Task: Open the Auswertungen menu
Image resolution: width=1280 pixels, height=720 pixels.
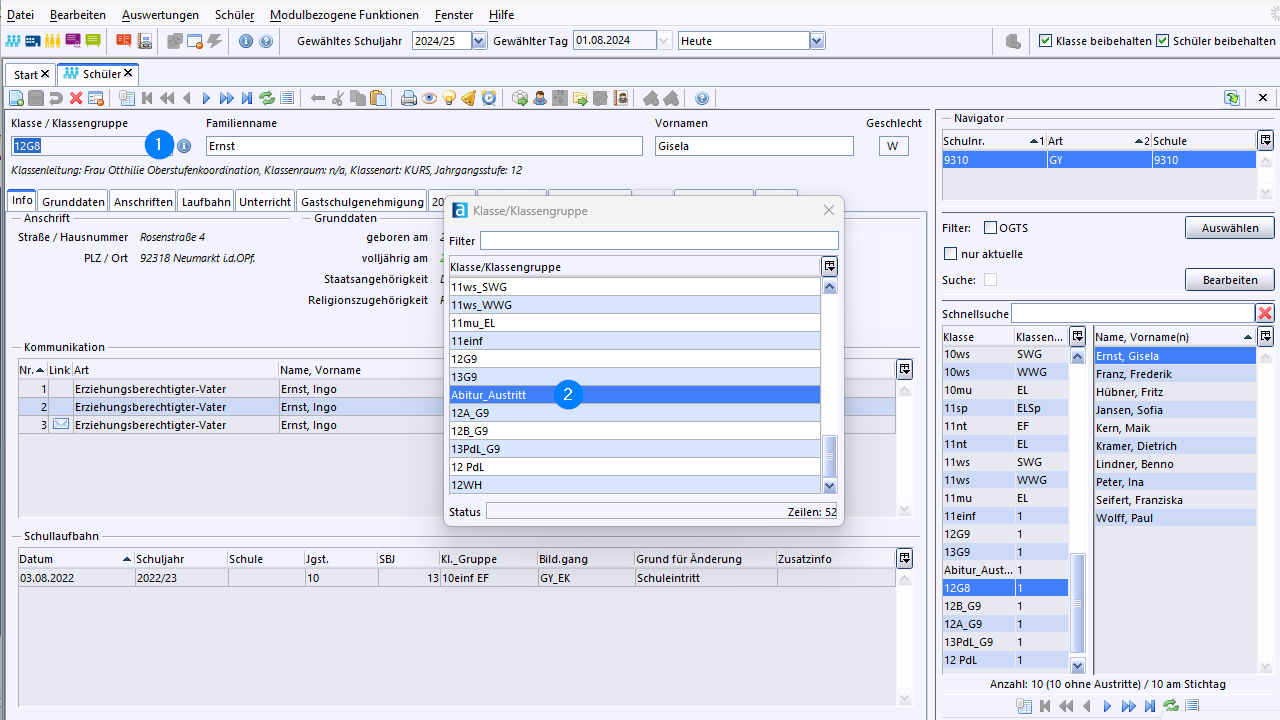Action: [x=160, y=15]
